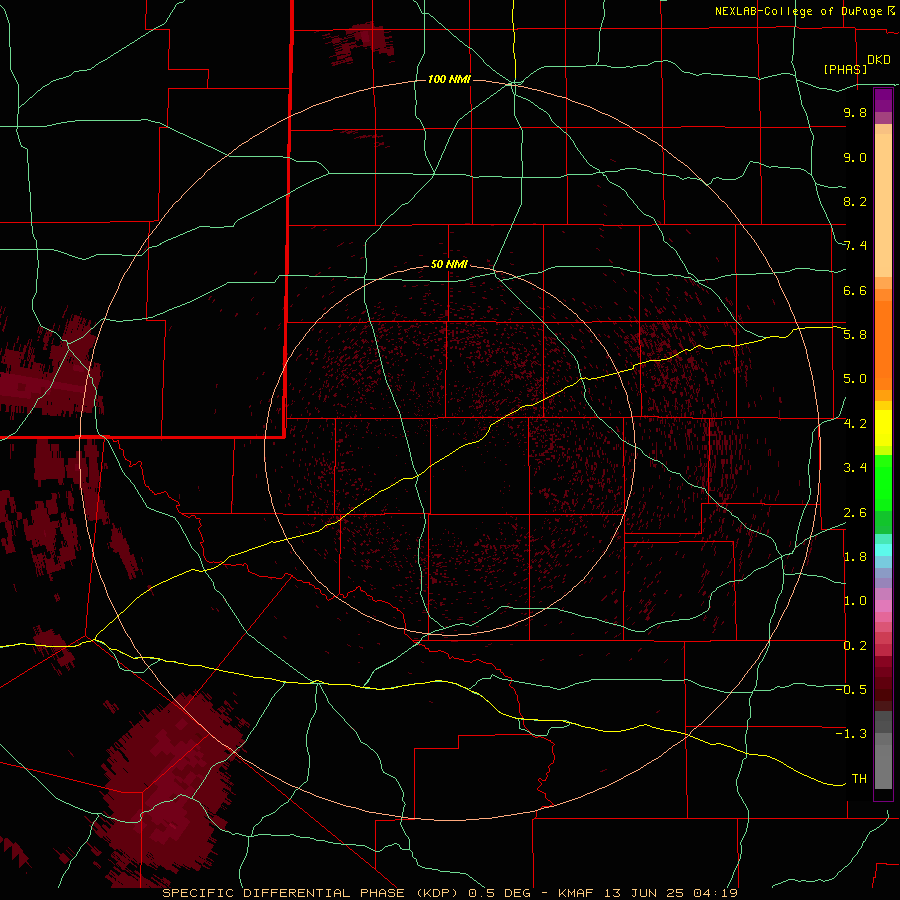Click the NEXLAB-College of DuPage label

click(804, 11)
